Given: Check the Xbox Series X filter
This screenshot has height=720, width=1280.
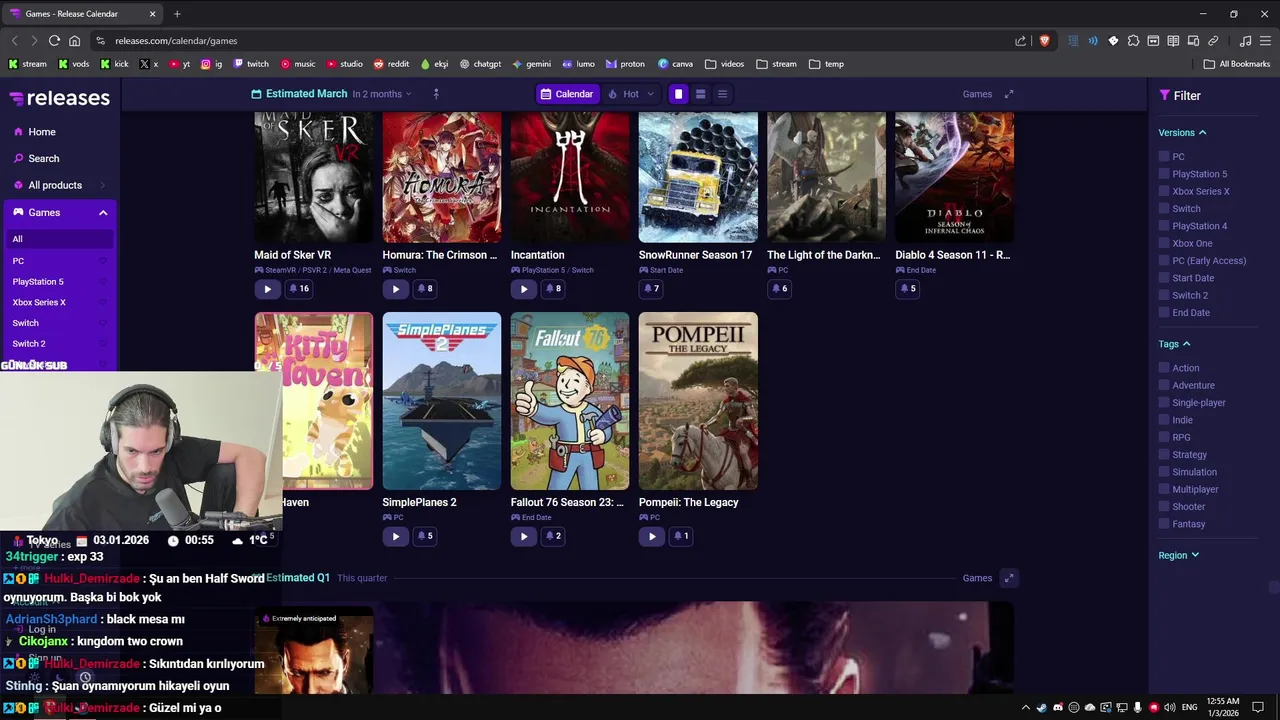Looking at the screenshot, I should tap(1164, 191).
